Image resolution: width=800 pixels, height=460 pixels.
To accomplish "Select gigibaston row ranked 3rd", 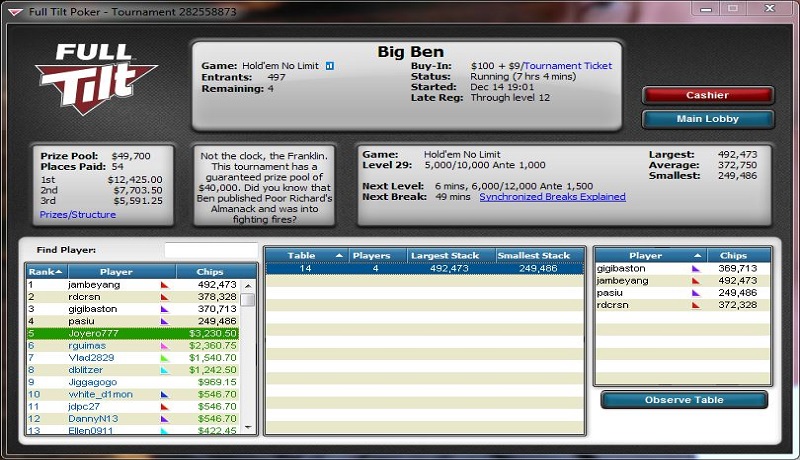I will [x=133, y=309].
